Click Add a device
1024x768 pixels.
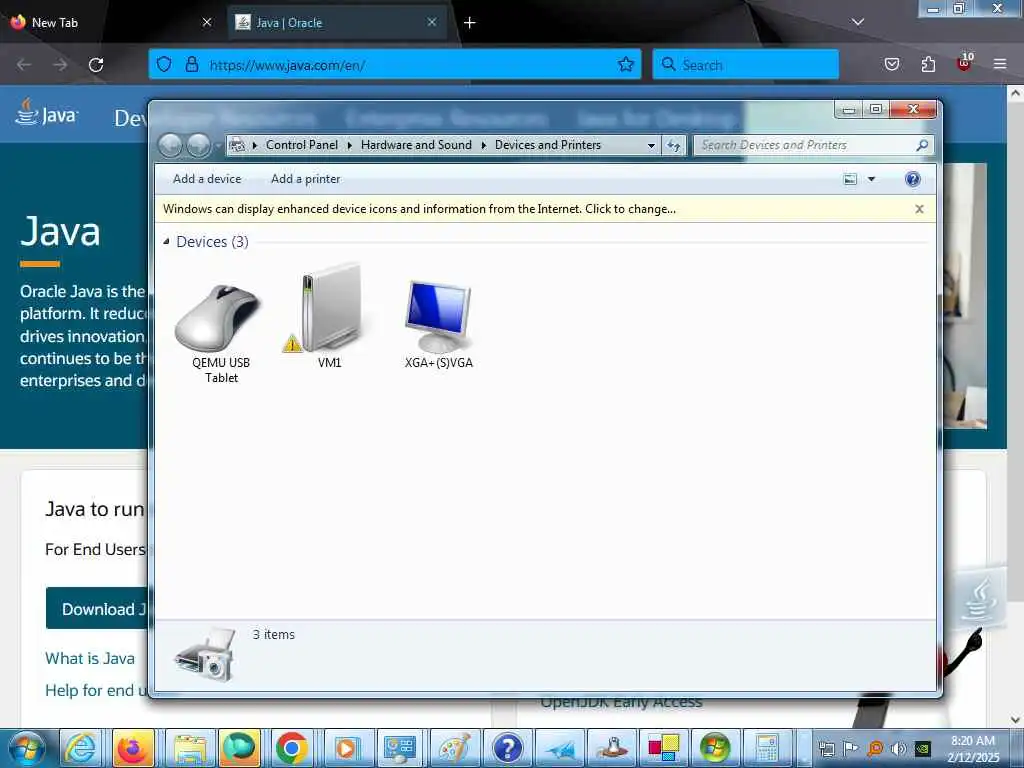pyautogui.click(x=207, y=179)
